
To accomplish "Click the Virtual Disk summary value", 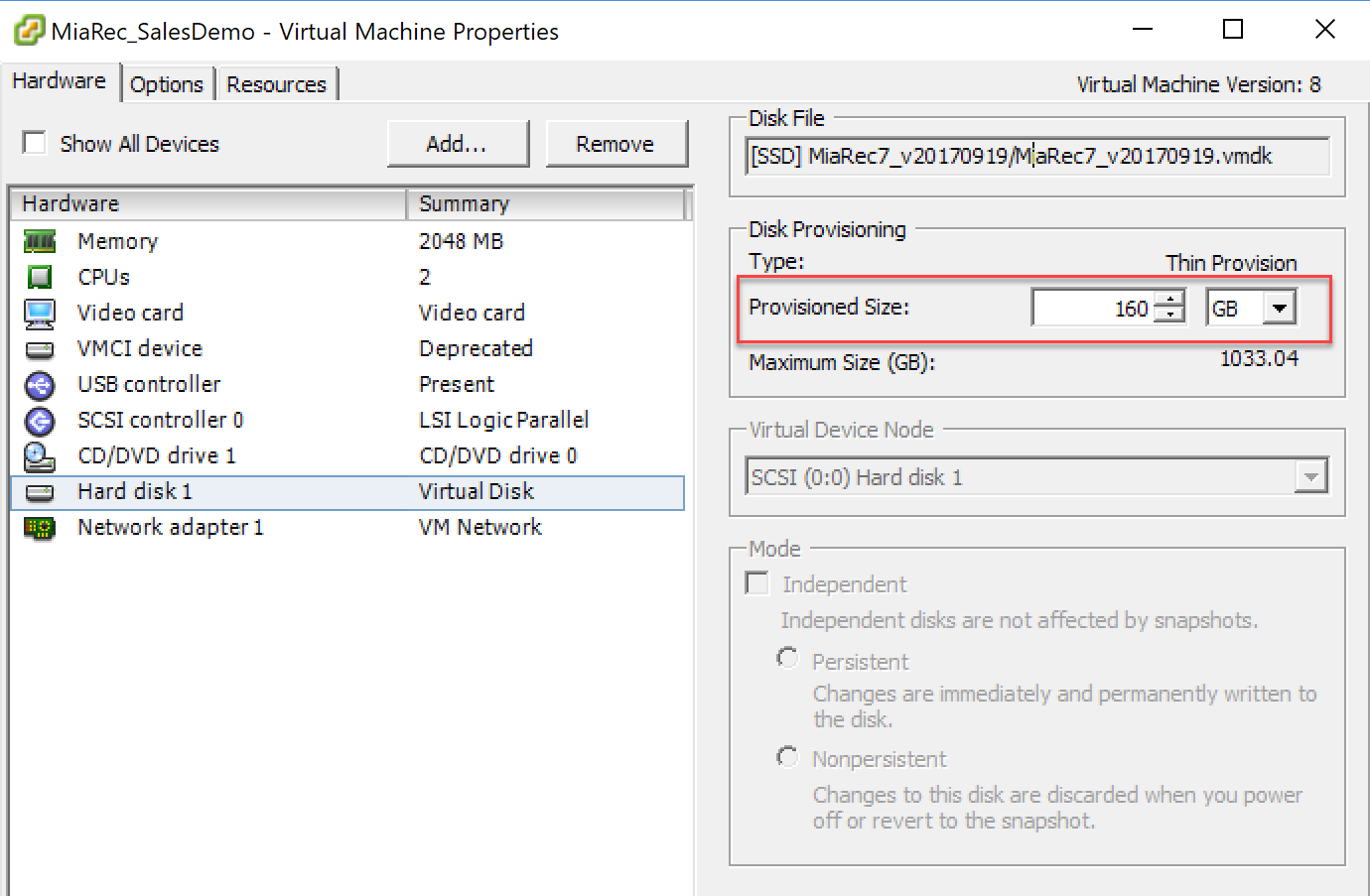I will pyautogui.click(x=477, y=491).
